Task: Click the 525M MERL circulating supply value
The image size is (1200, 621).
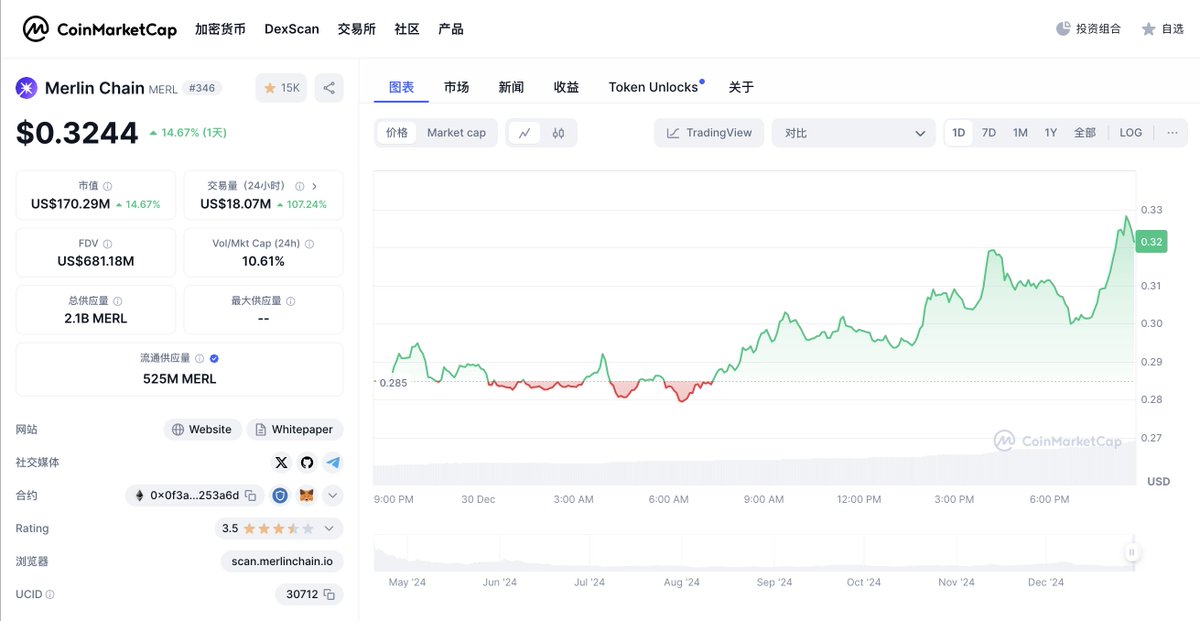Action: coord(180,379)
